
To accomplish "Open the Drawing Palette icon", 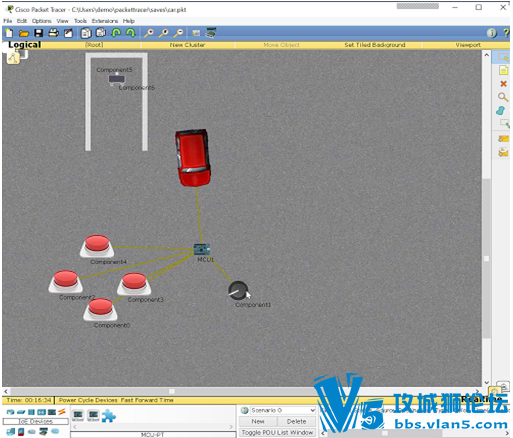I will pos(196,33).
